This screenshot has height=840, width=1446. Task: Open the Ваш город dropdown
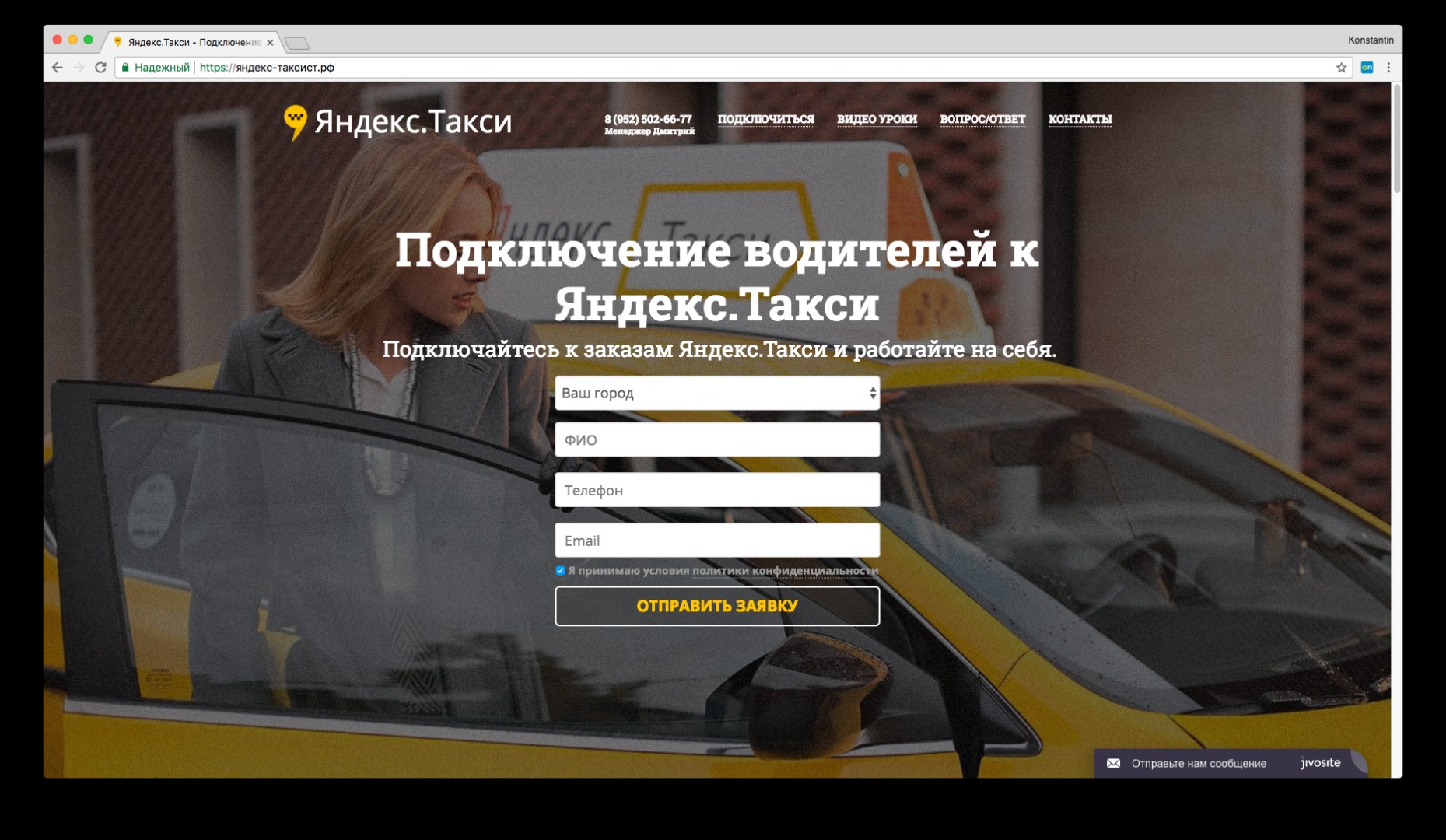pos(716,394)
